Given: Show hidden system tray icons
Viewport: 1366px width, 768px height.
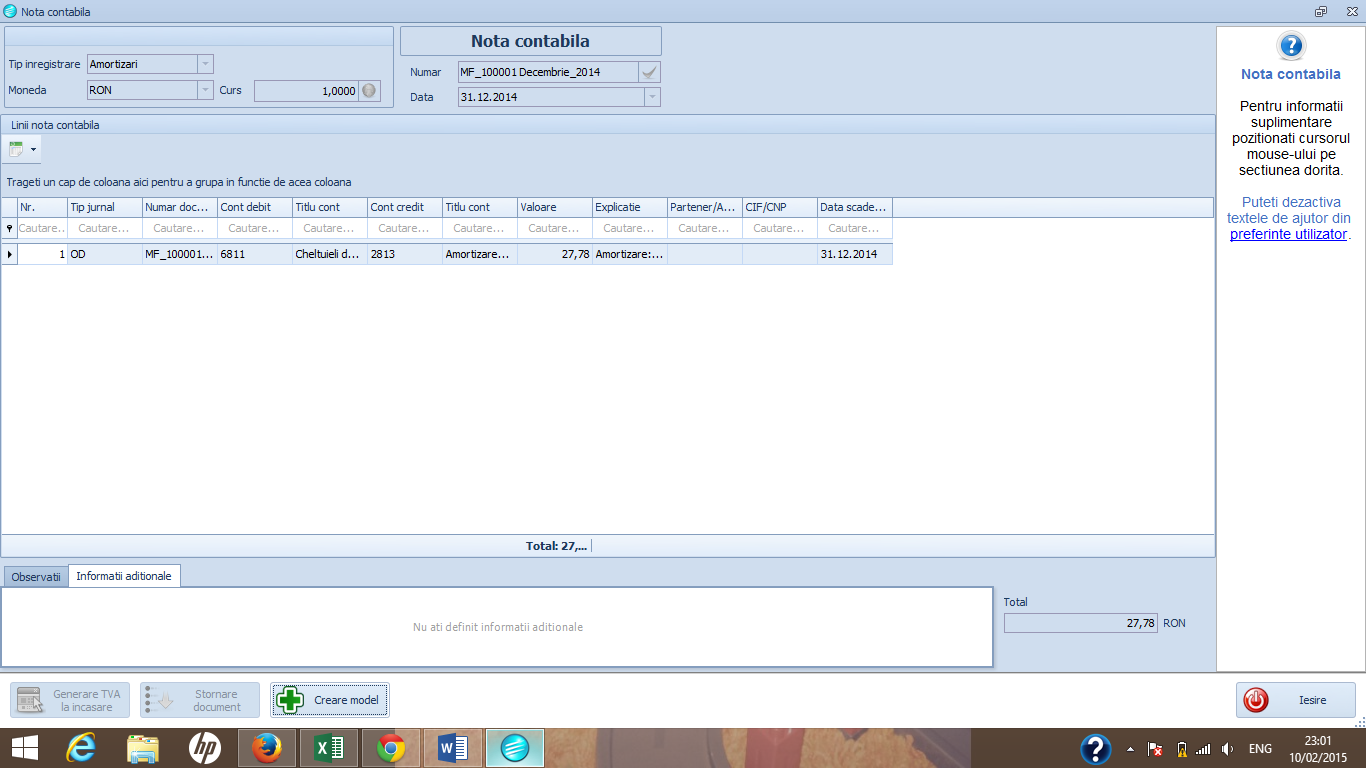Looking at the screenshot, I should tap(1130, 749).
